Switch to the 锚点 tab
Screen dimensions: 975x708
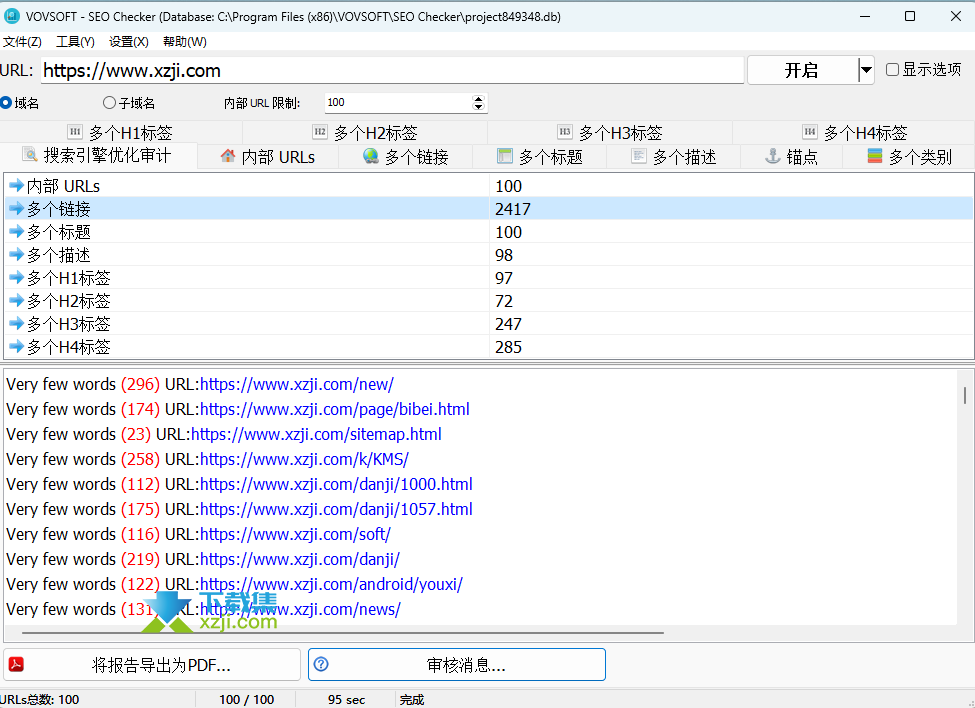coord(791,156)
